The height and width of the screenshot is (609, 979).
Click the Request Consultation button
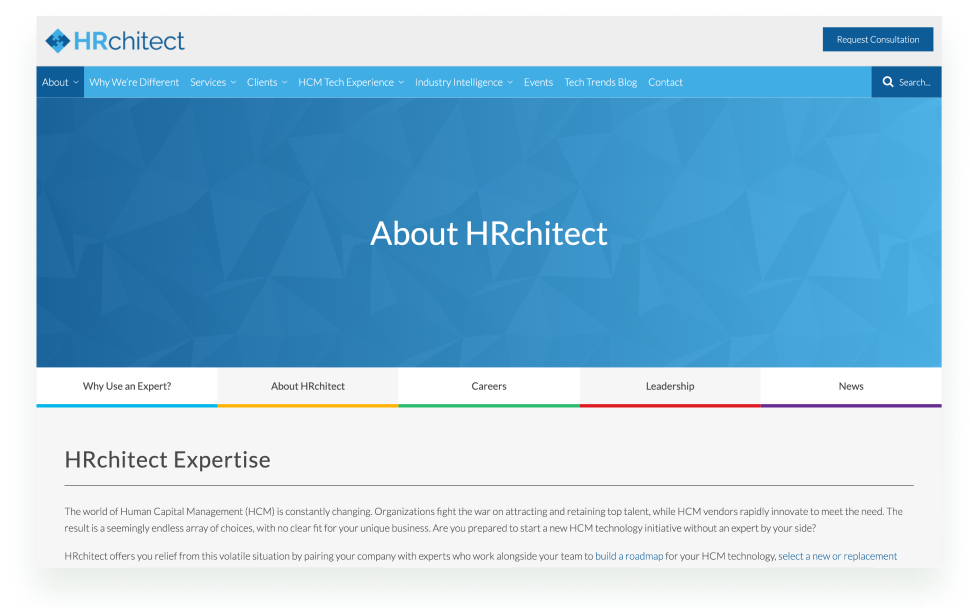(x=877, y=39)
